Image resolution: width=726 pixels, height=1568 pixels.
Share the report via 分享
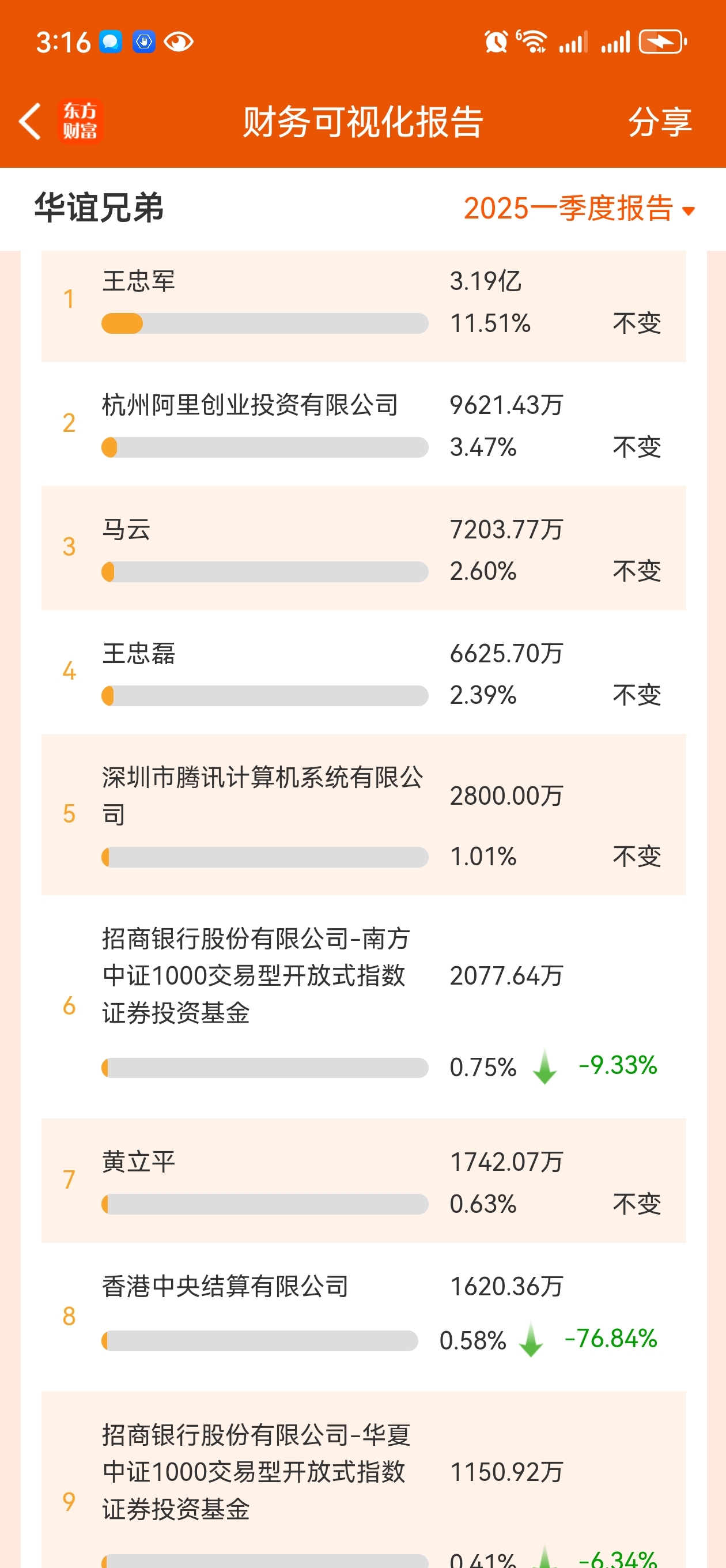pos(660,122)
